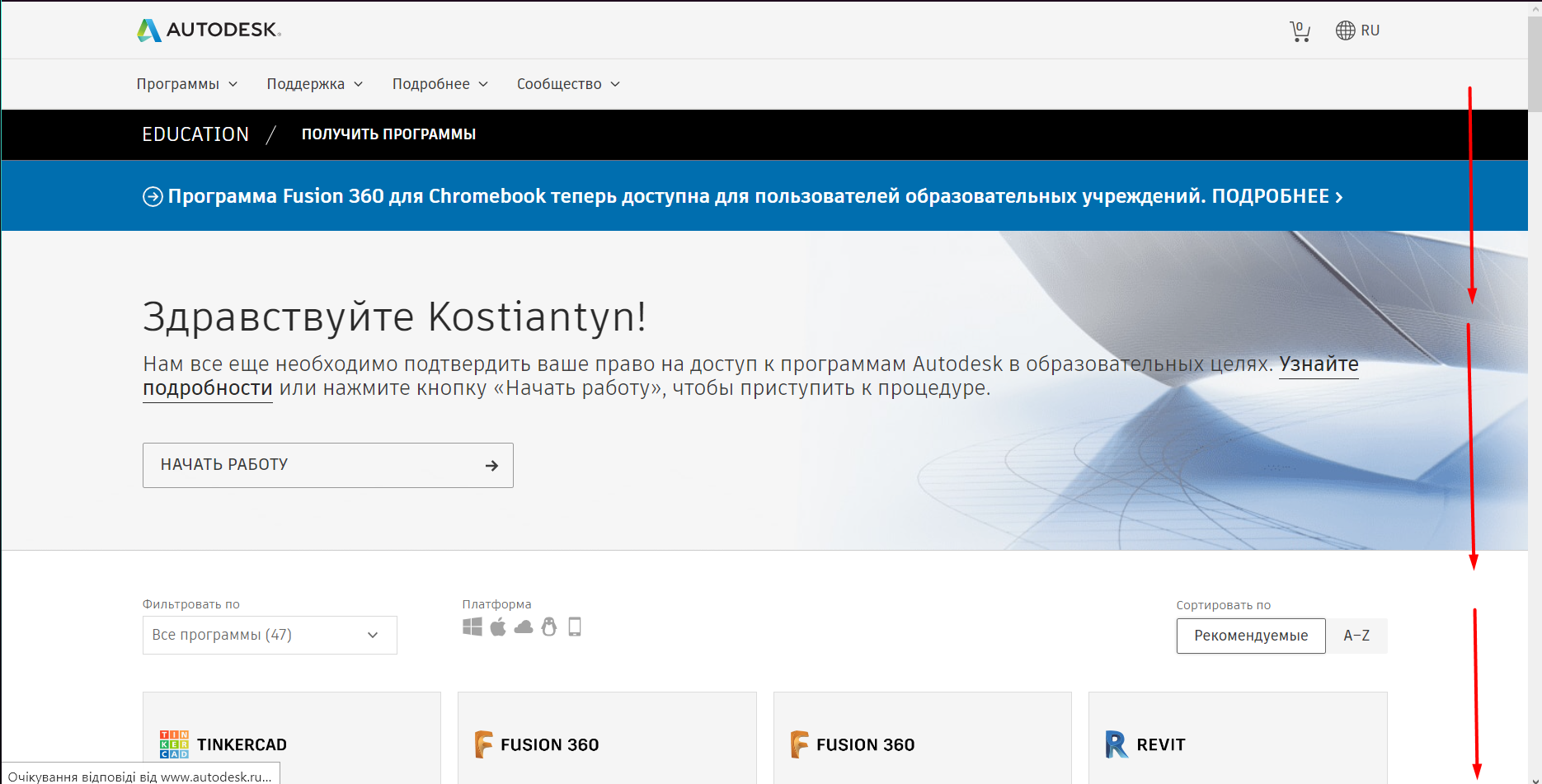Click the НАЧАТЬ РАБОТУ button
The image size is (1542, 784).
coord(328,465)
